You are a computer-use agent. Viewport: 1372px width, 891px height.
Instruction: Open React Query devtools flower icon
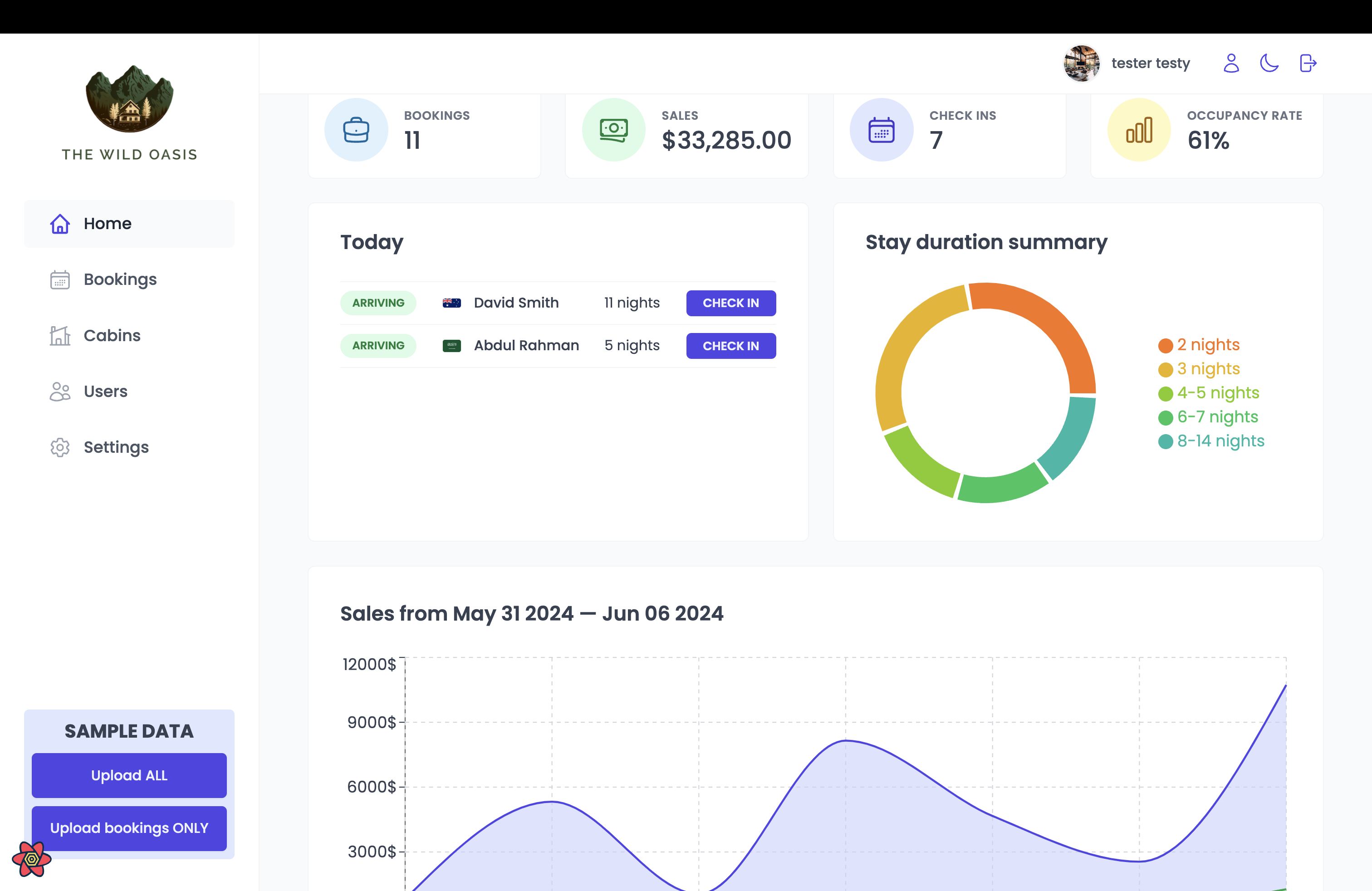[x=32, y=859]
